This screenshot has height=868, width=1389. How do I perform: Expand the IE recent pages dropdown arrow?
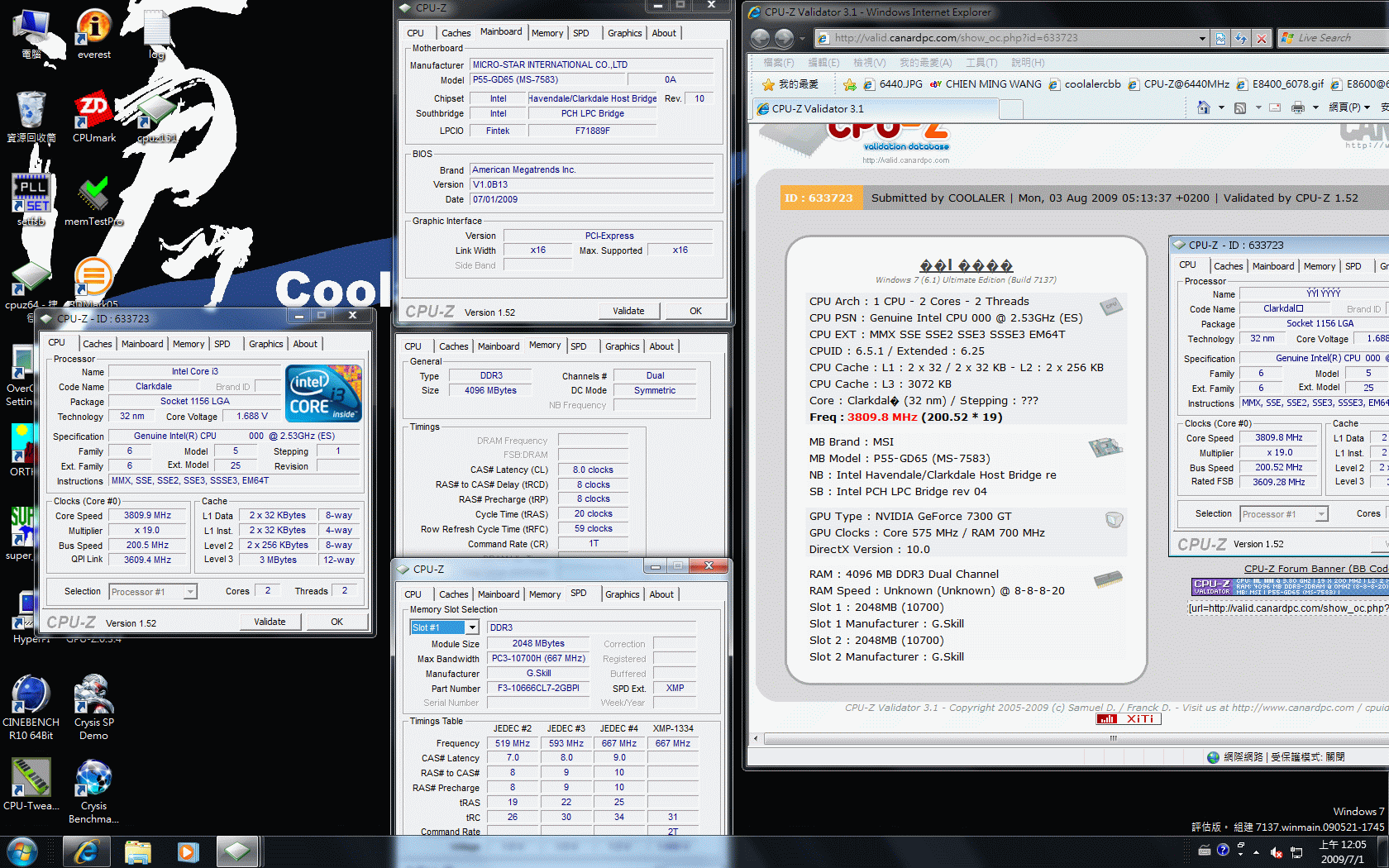point(802,38)
